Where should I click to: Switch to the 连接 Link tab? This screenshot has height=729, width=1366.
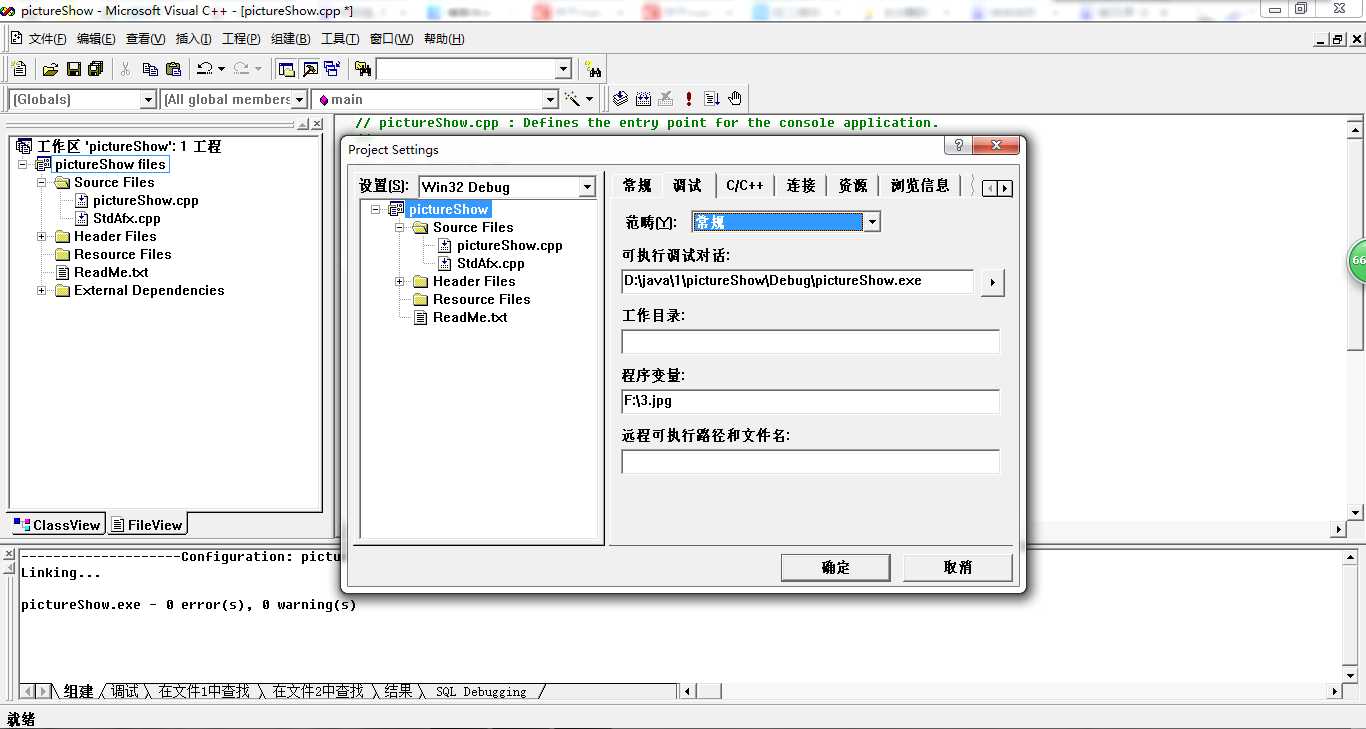801,186
